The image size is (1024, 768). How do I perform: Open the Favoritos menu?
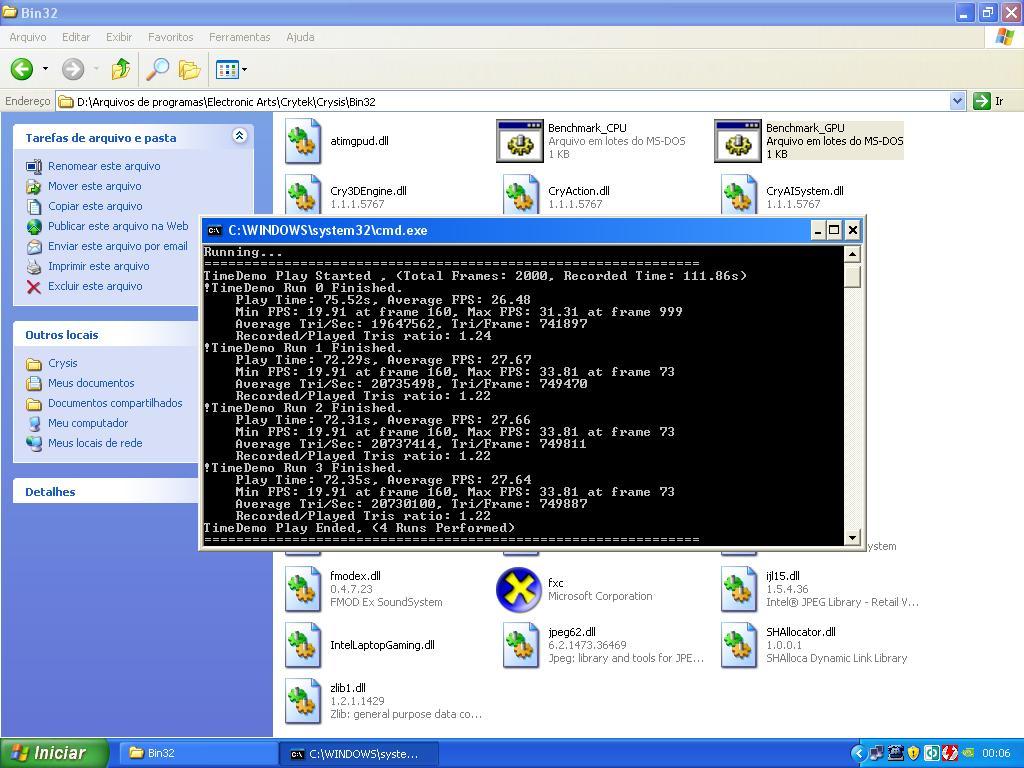[170, 37]
